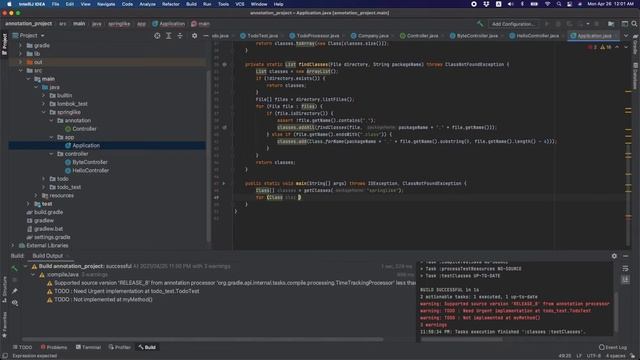Open the Problems tool window button
This screenshot has width=640, height=360.
tap(54, 347)
